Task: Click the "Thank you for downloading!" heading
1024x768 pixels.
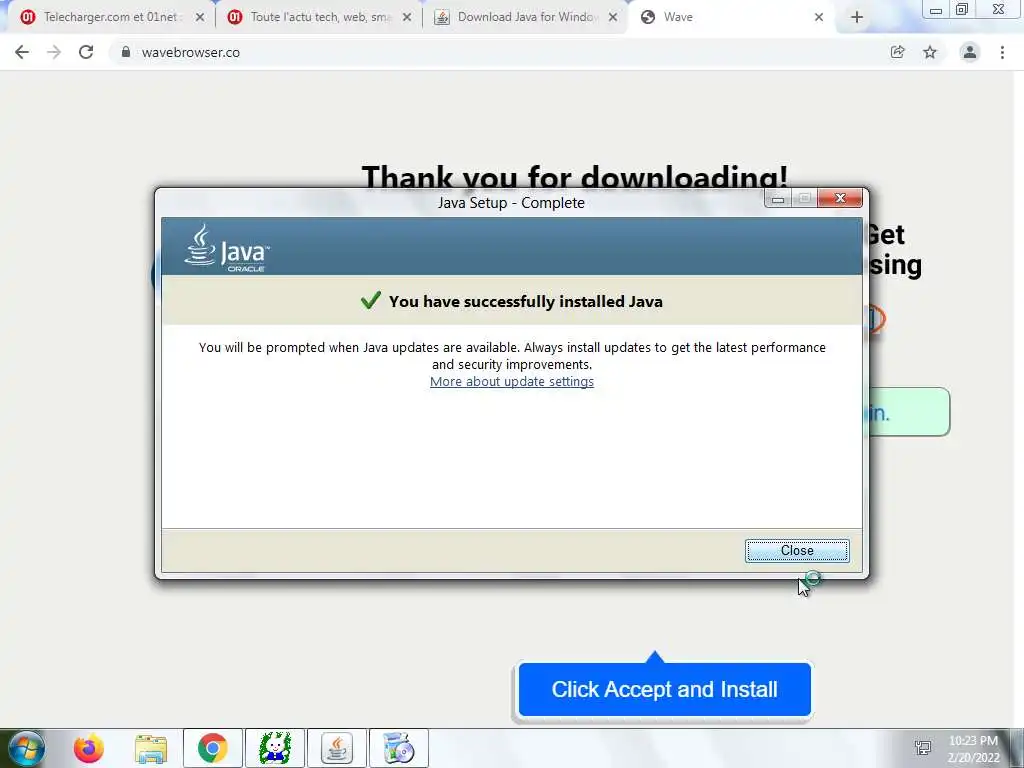Action: (x=575, y=176)
